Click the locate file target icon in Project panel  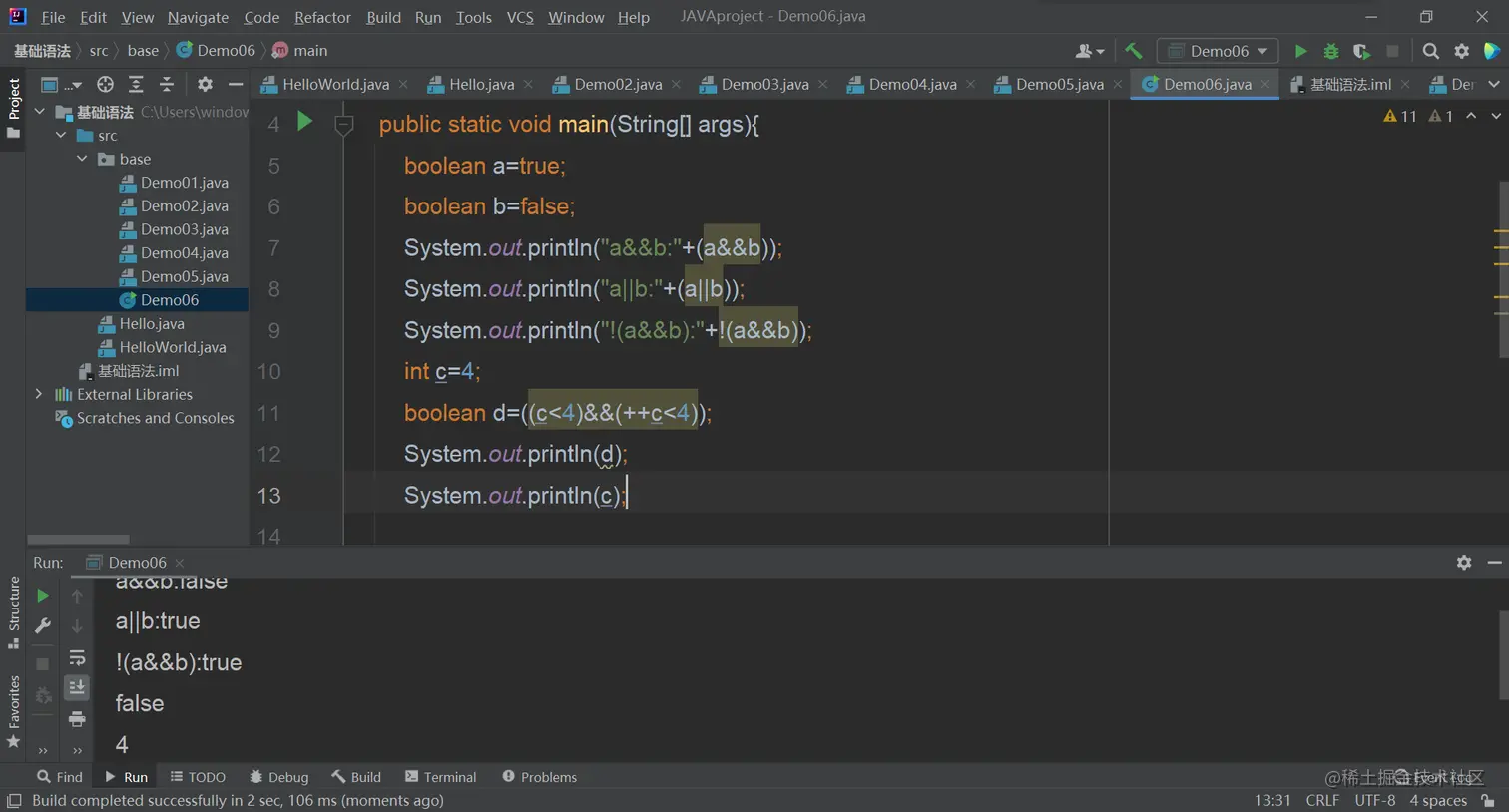click(x=105, y=85)
